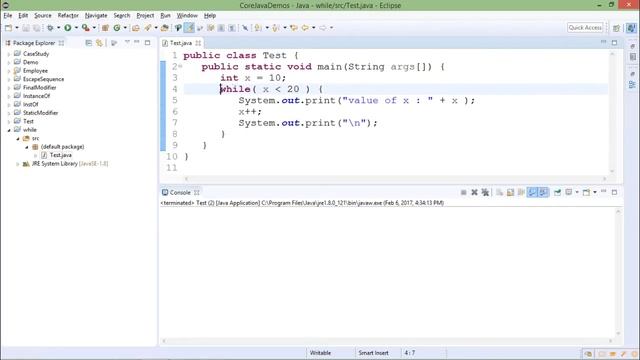The width and height of the screenshot is (640, 360).
Task: Open the Source menu
Action: point(42,16)
